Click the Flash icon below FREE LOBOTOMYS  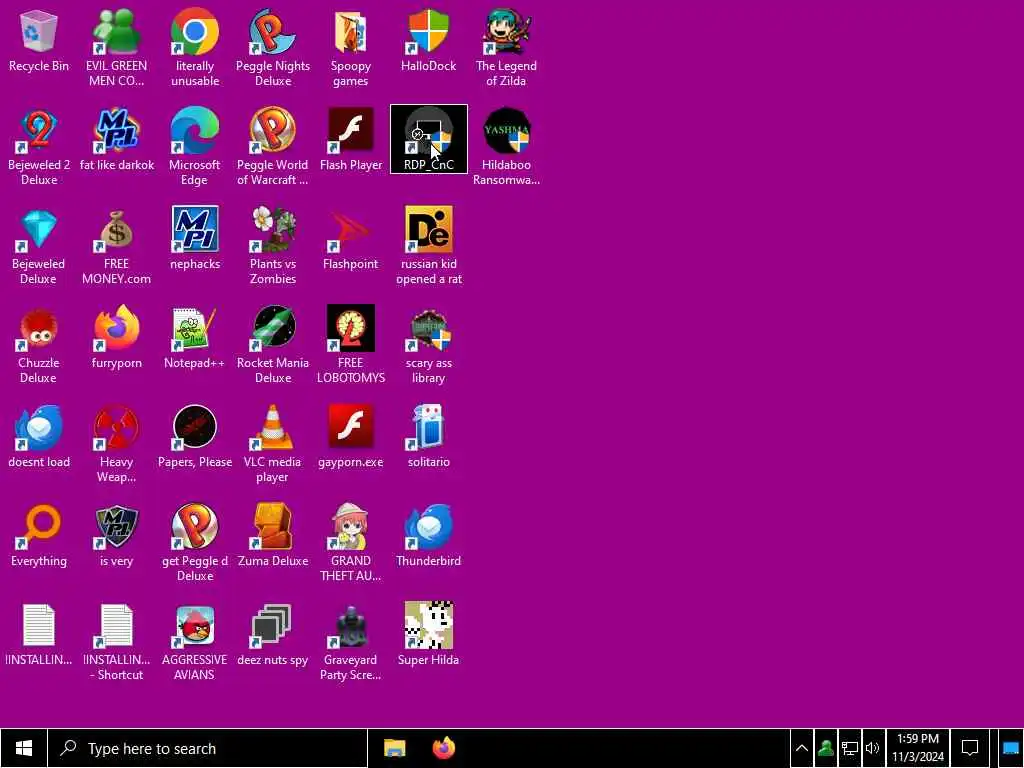[351, 438]
